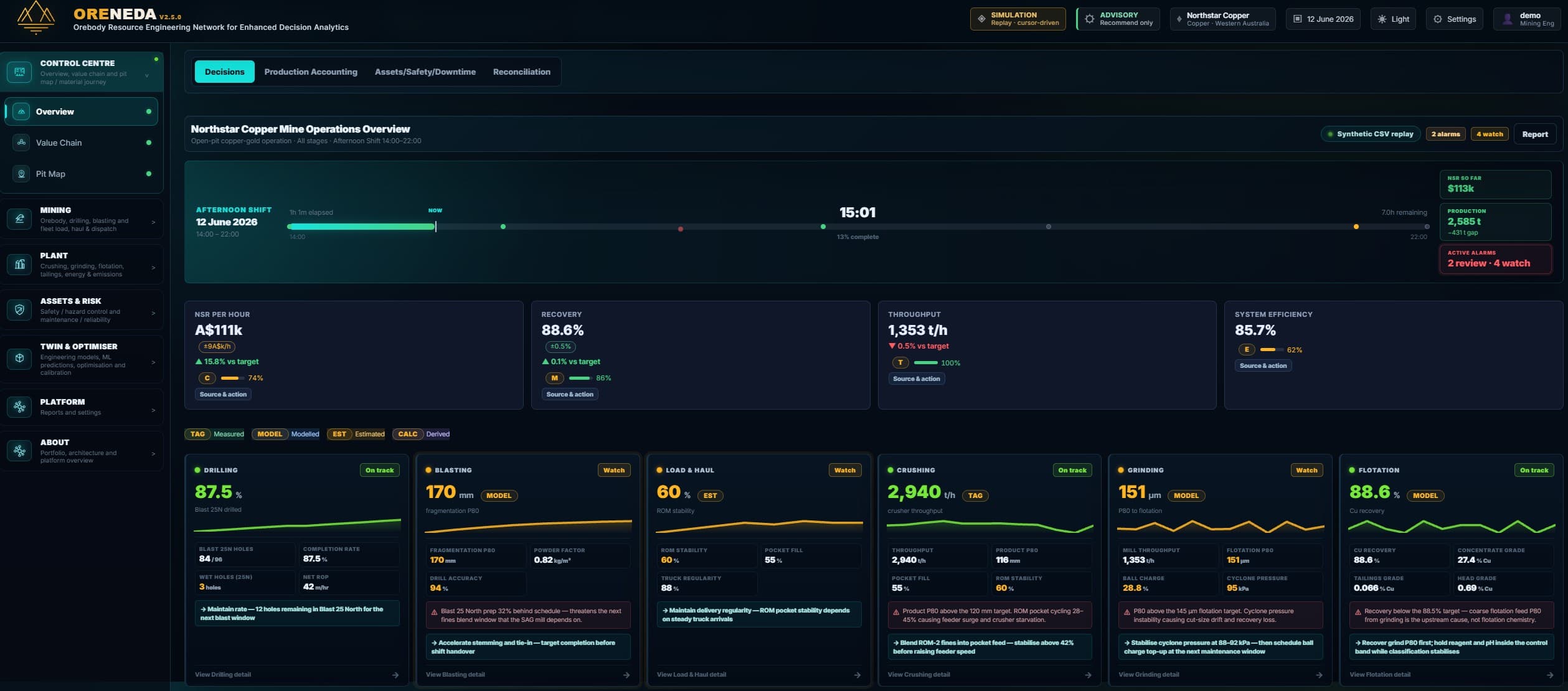Select Value Chain in the sidebar

(x=81, y=143)
